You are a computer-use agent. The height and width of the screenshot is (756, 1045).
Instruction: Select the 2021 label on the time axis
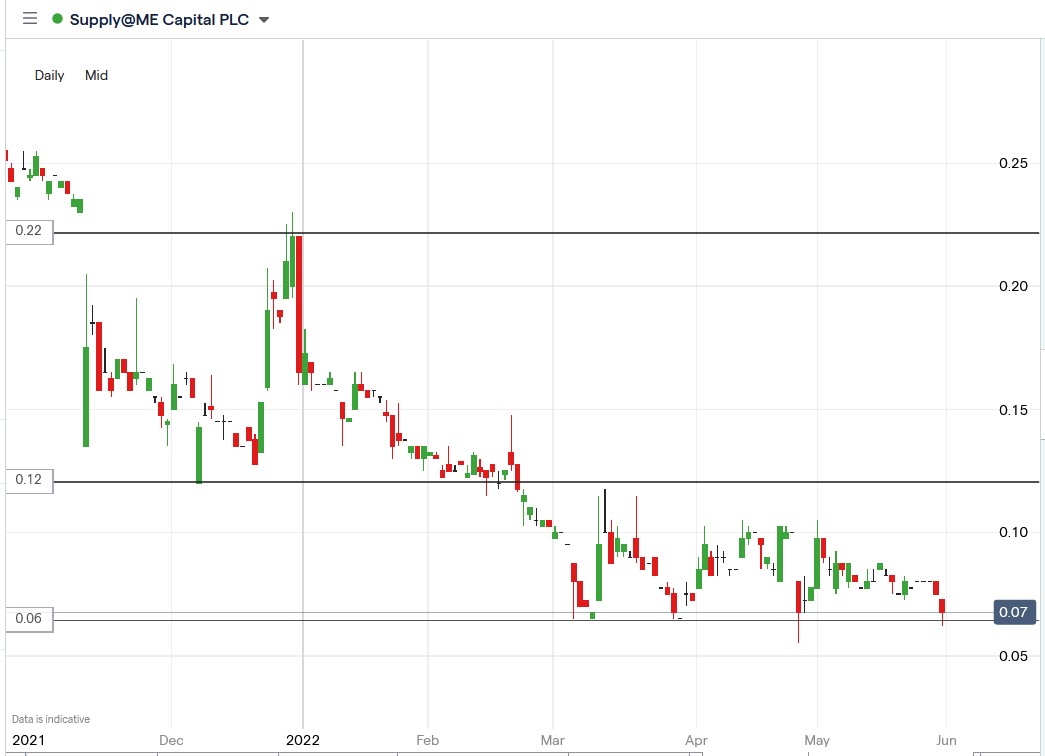coord(29,740)
